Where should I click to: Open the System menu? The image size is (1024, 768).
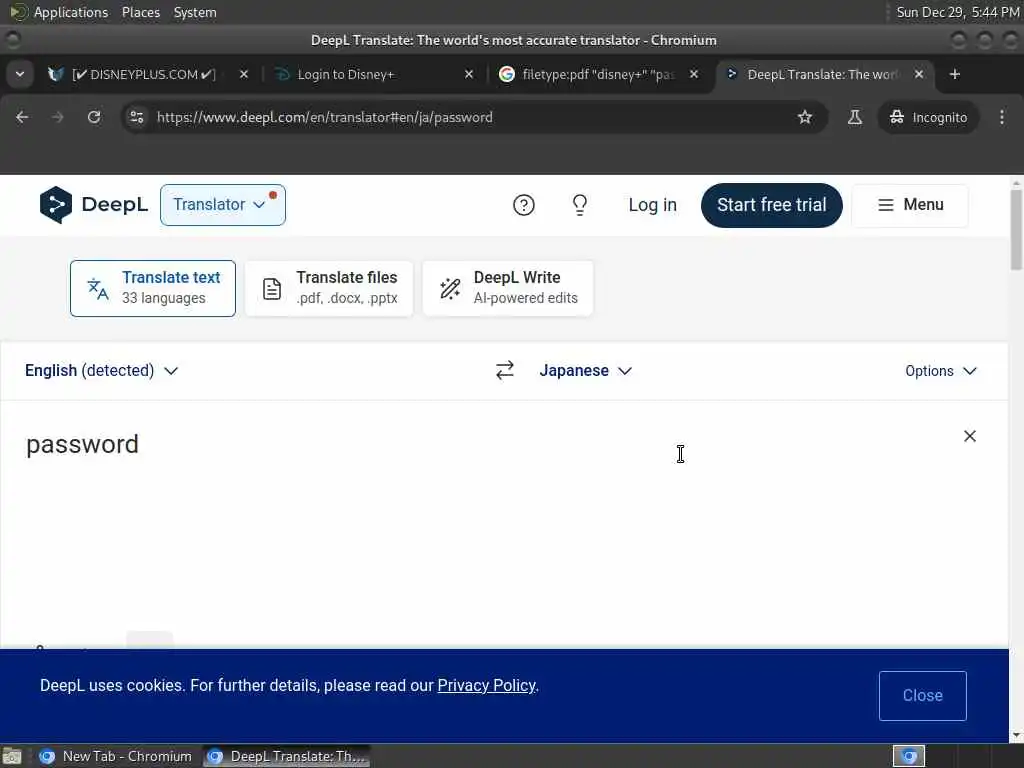click(195, 12)
